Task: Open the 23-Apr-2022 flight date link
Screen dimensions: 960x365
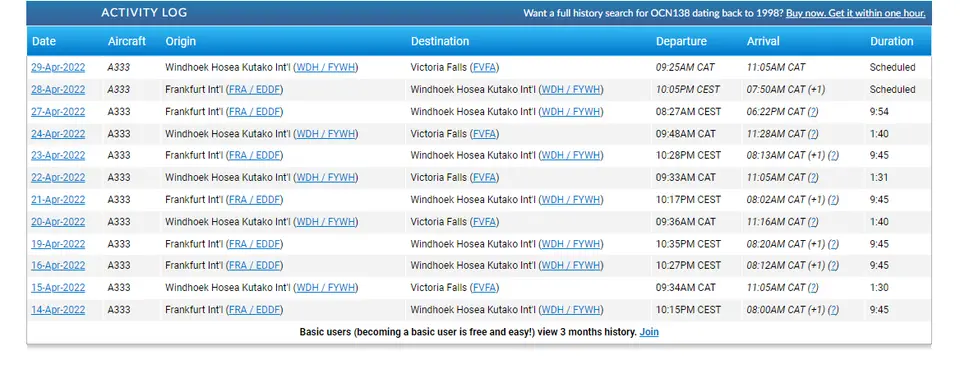Action: pyautogui.click(x=58, y=156)
